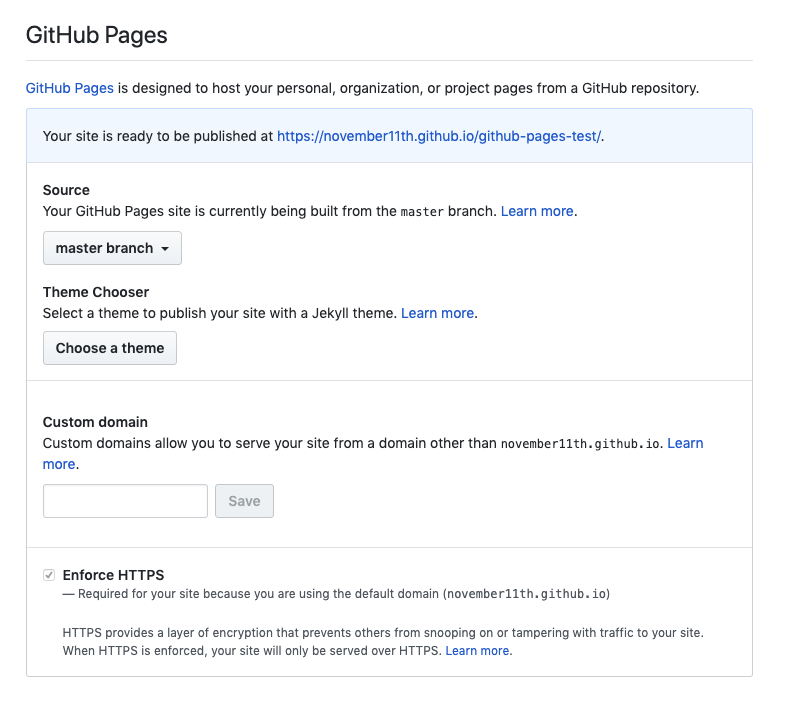Click the Choose a theme button
The width and height of the screenshot is (787, 703).
[x=110, y=348]
